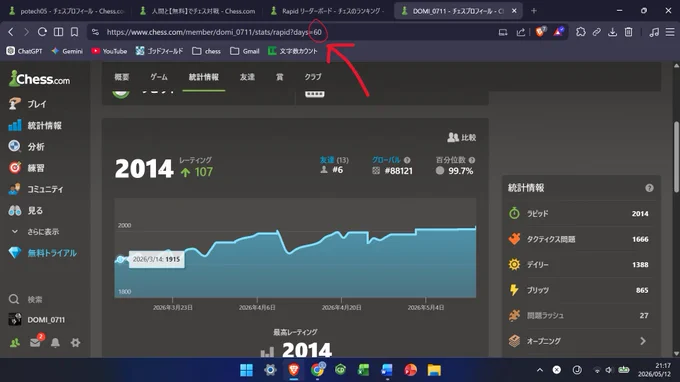
Task: Select デイリー 1388 stats row
Action: [580, 264]
